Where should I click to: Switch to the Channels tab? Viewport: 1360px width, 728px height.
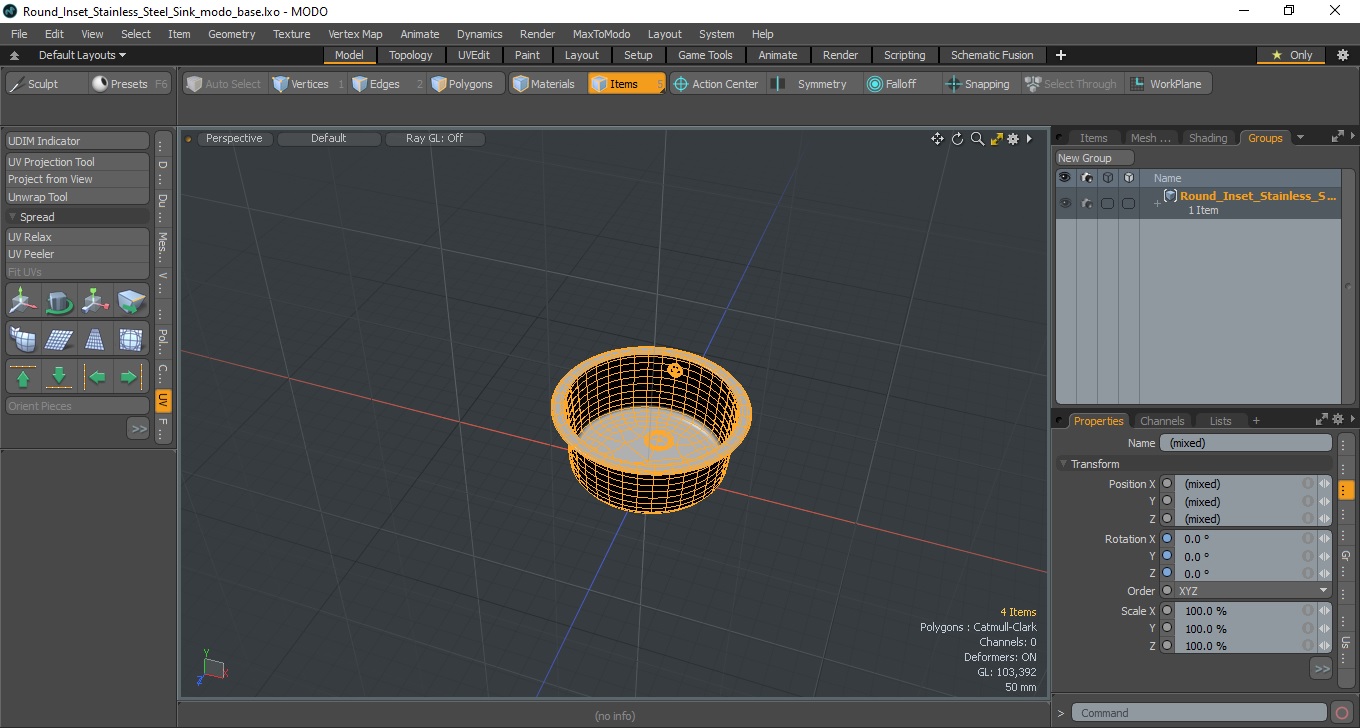(x=1162, y=421)
